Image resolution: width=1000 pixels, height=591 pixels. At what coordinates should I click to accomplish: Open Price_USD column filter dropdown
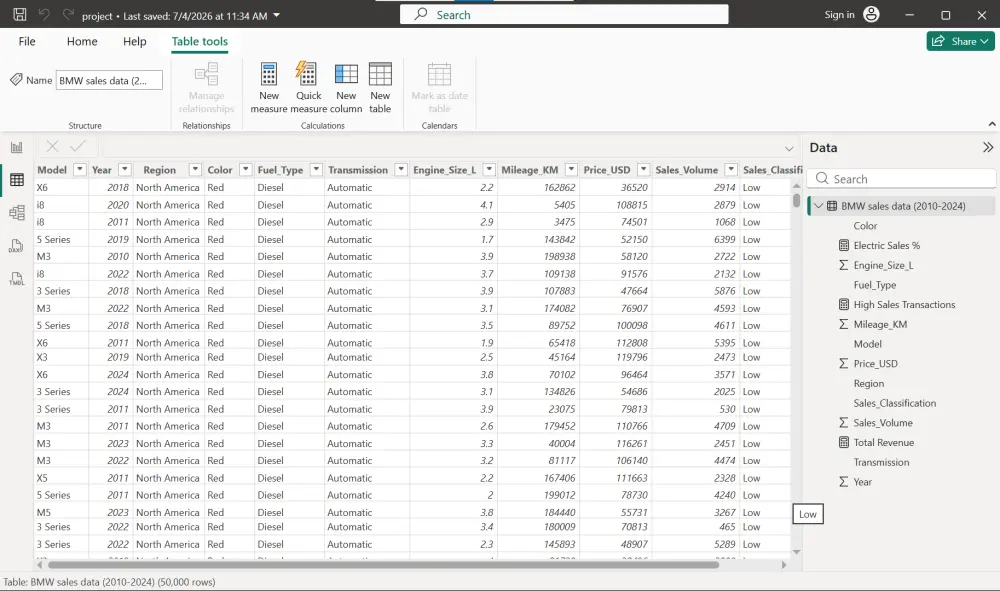(643, 170)
